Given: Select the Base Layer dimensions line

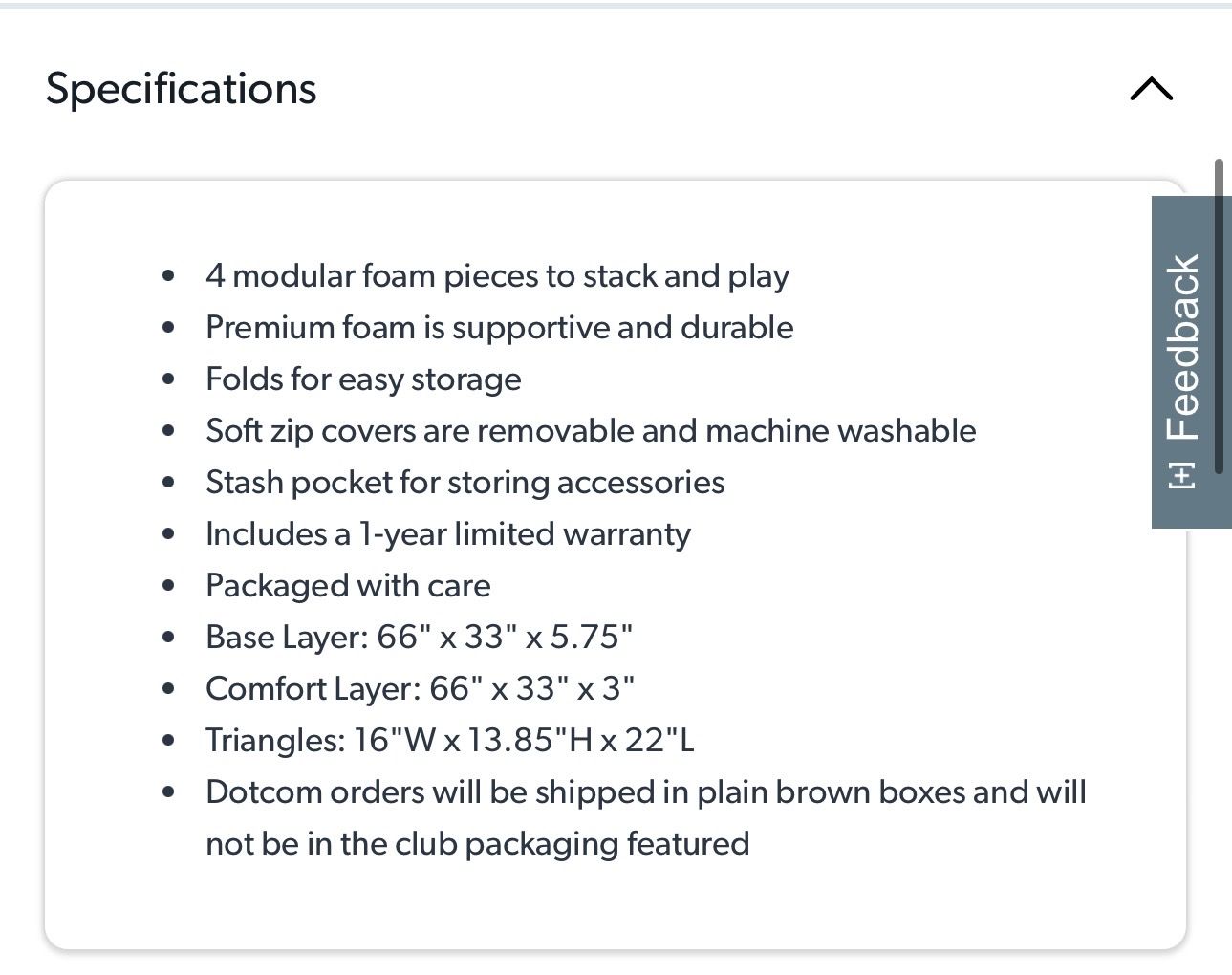Looking at the screenshot, I should point(419,638).
